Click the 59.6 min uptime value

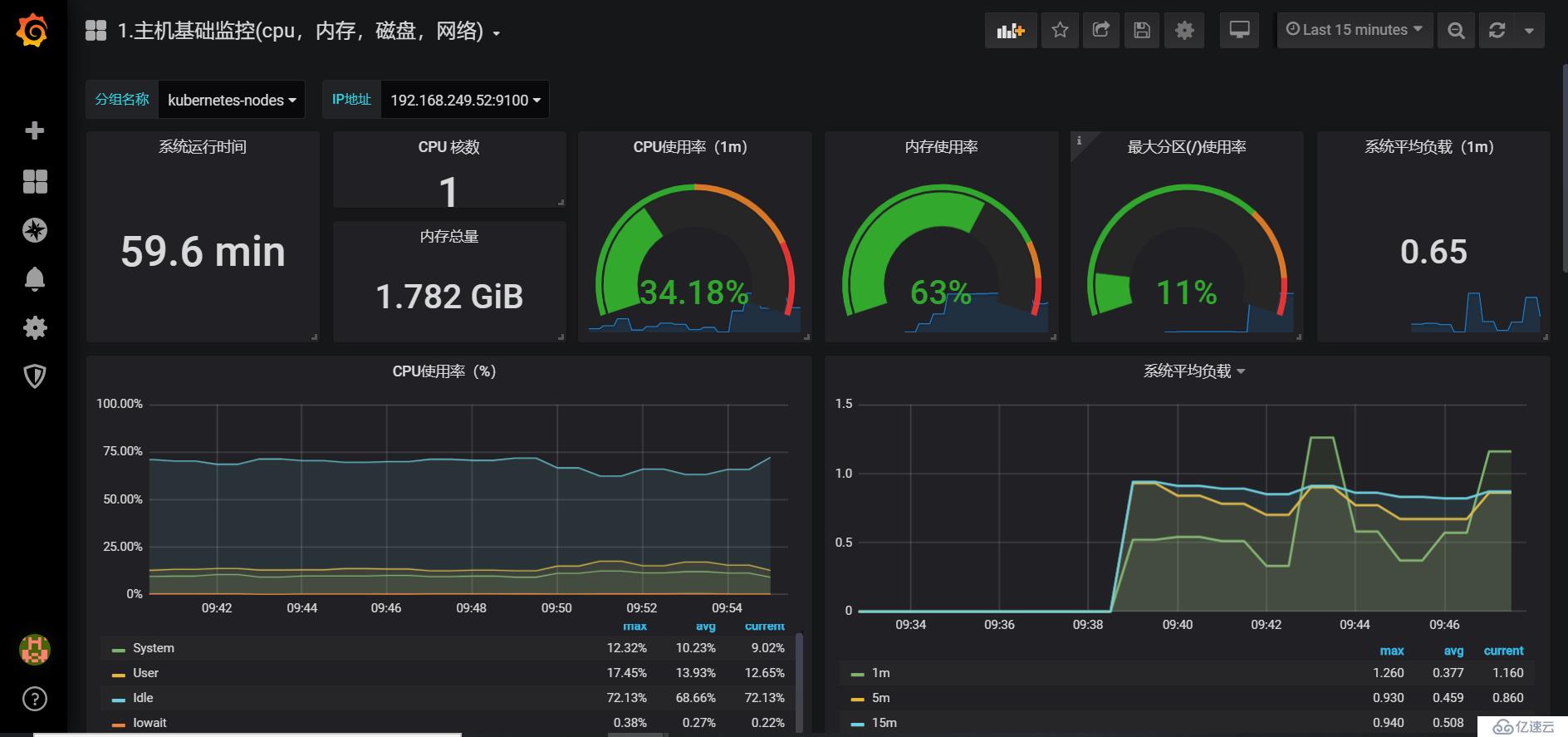pyautogui.click(x=203, y=252)
